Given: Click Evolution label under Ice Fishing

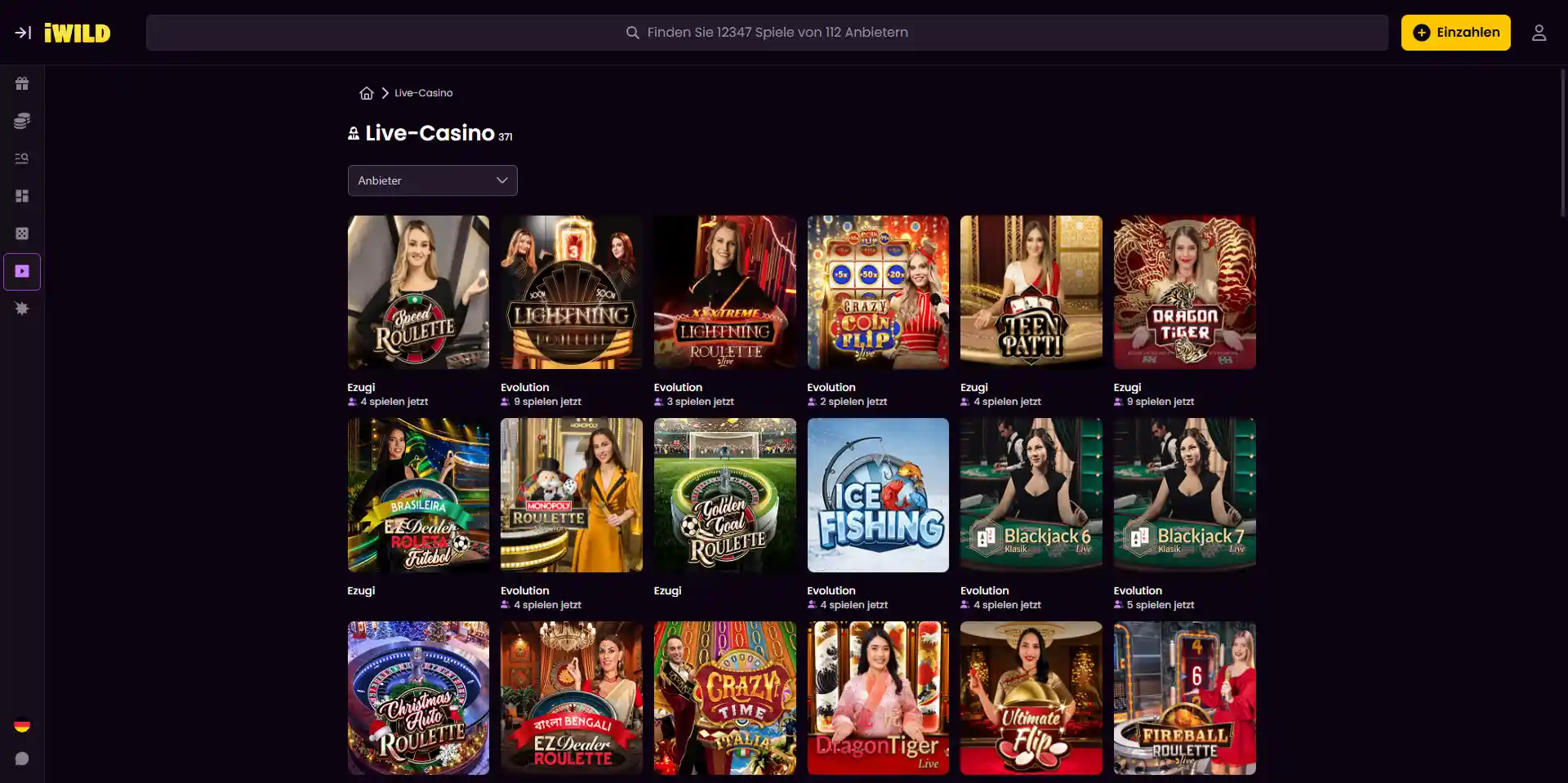Looking at the screenshot, I should coord(831,591).
